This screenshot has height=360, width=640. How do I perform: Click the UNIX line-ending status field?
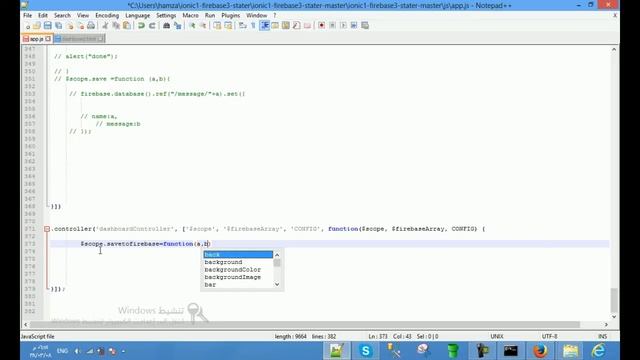(x=497, y=336)
